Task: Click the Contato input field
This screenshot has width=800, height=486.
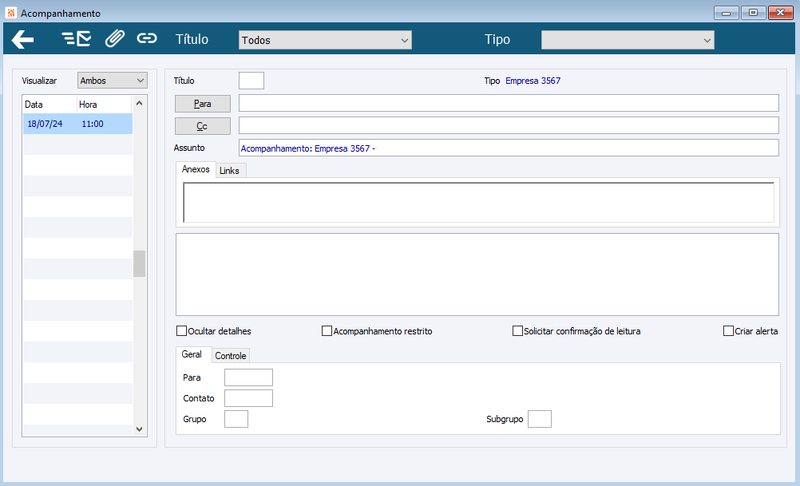Action: [248, 398]
